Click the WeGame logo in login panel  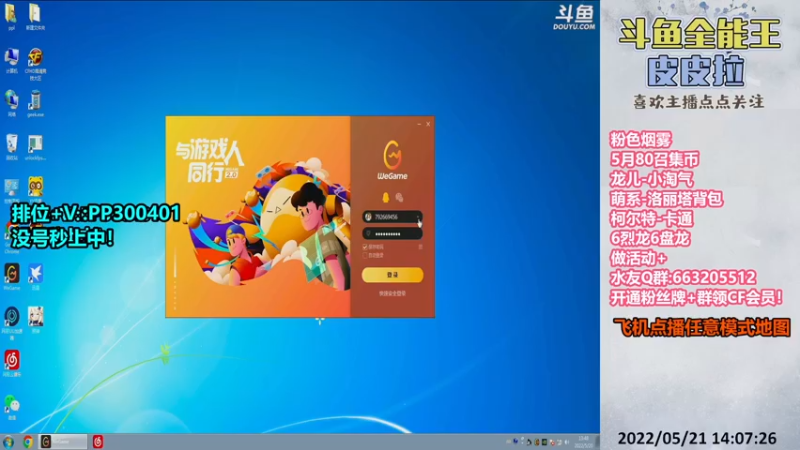[x=392, y=160]
